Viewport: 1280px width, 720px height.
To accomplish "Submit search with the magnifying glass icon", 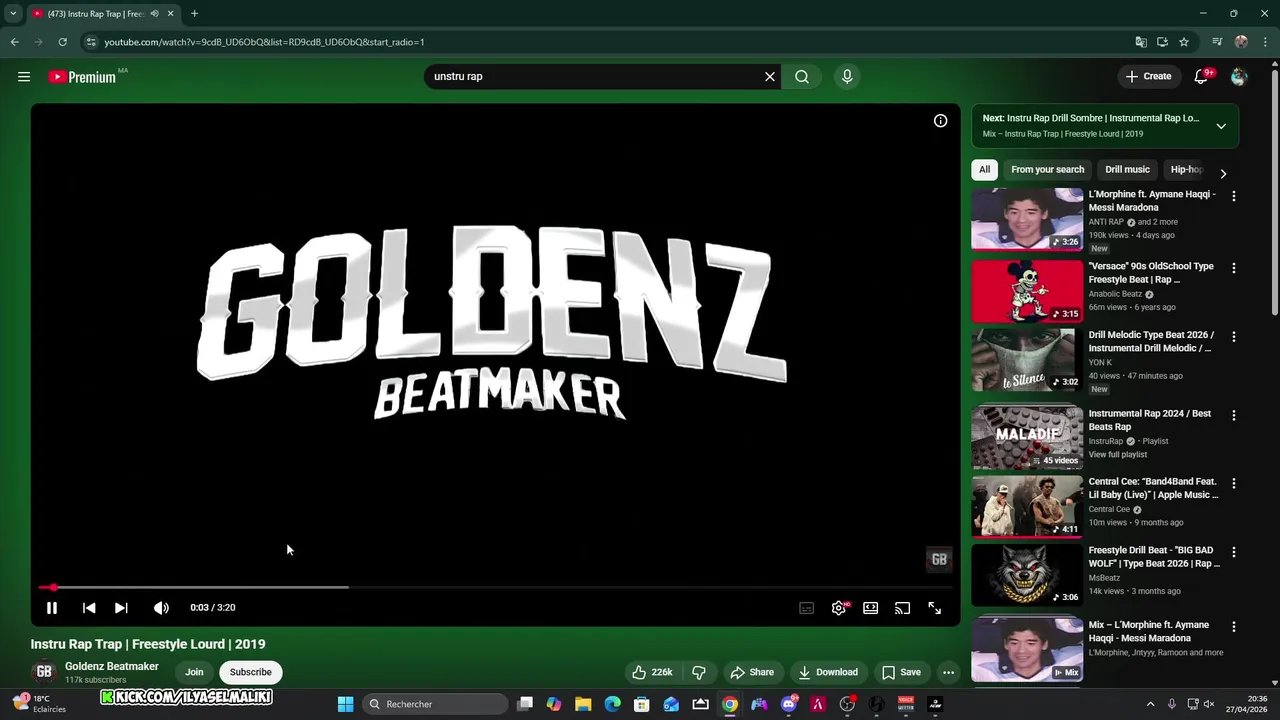I will 802,76.
